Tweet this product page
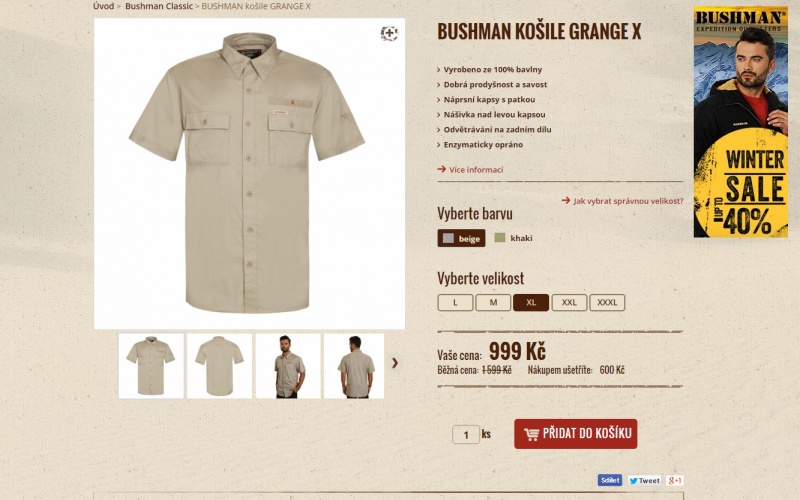800x500 pixels. tap(644, 480)
